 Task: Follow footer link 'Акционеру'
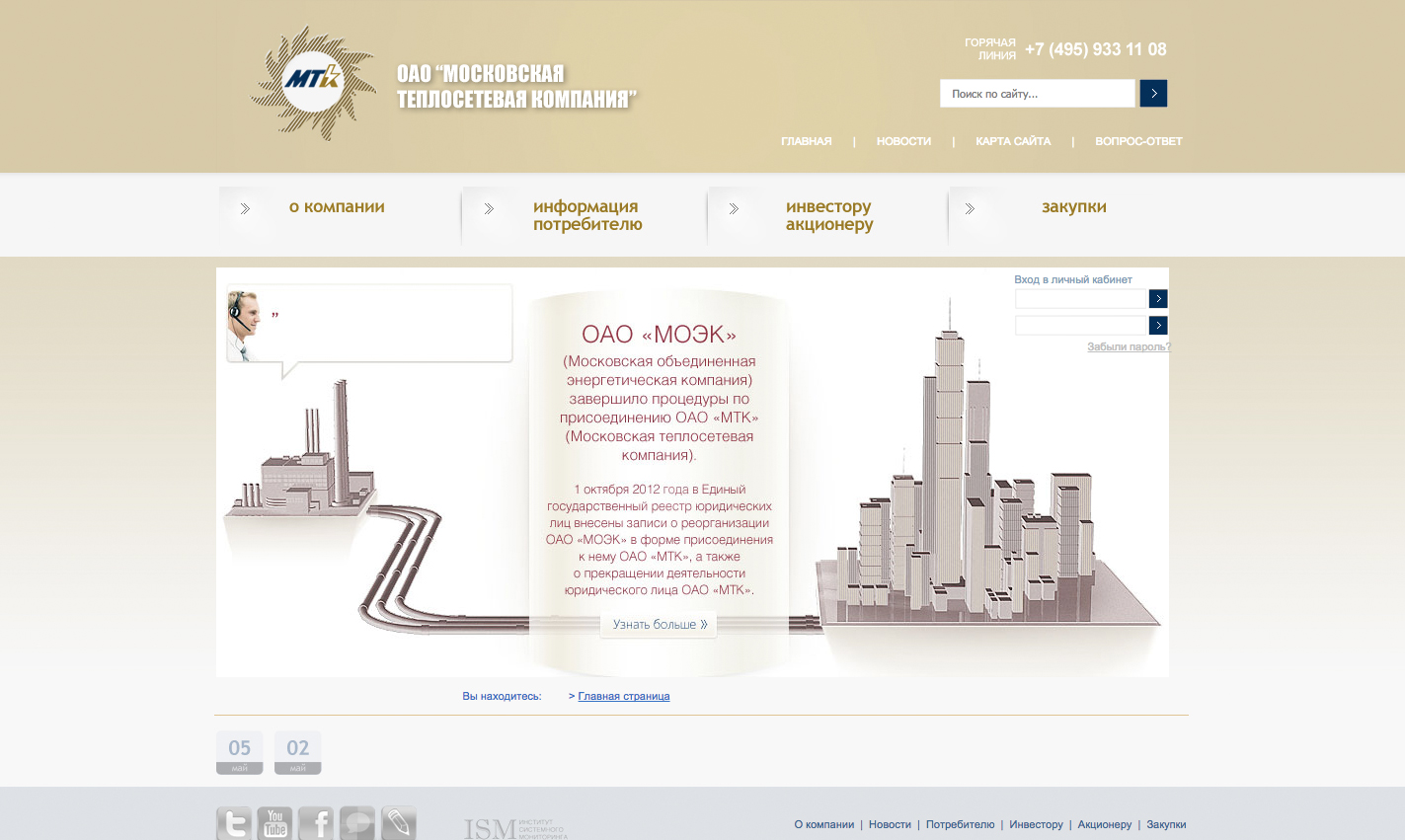tap(1105, 824)
